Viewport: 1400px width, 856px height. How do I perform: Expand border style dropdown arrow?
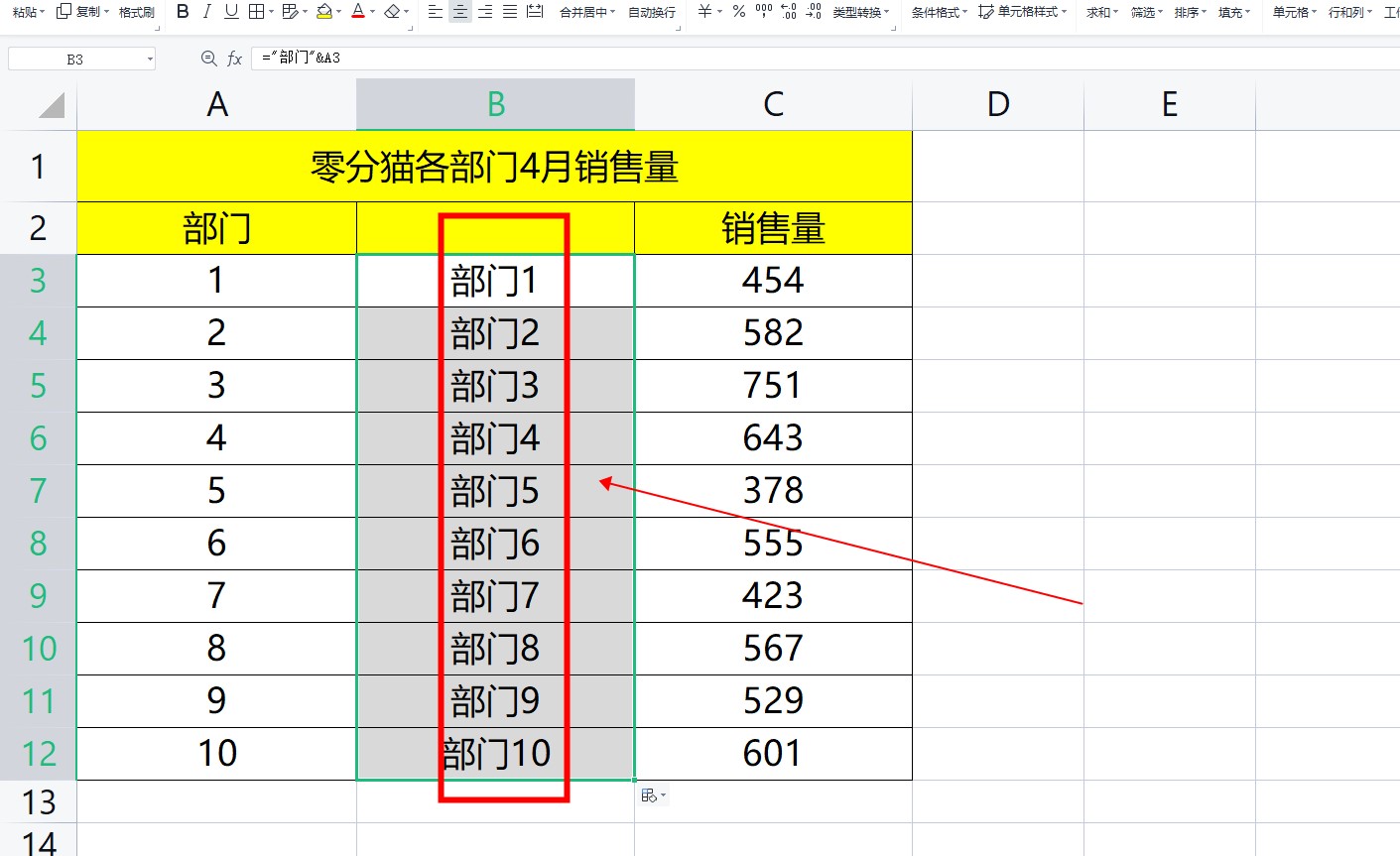pos(271,12)
